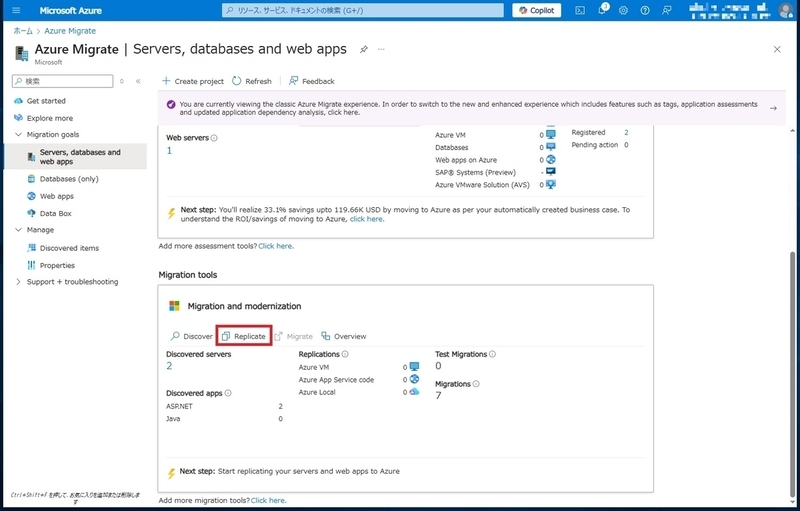800x511 pixels.
Task: Click the Azure VM replications icon
Action: [414, 367]
